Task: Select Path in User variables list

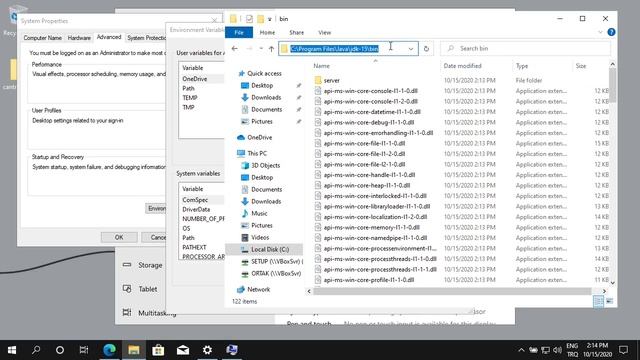Action: (188, 88)
